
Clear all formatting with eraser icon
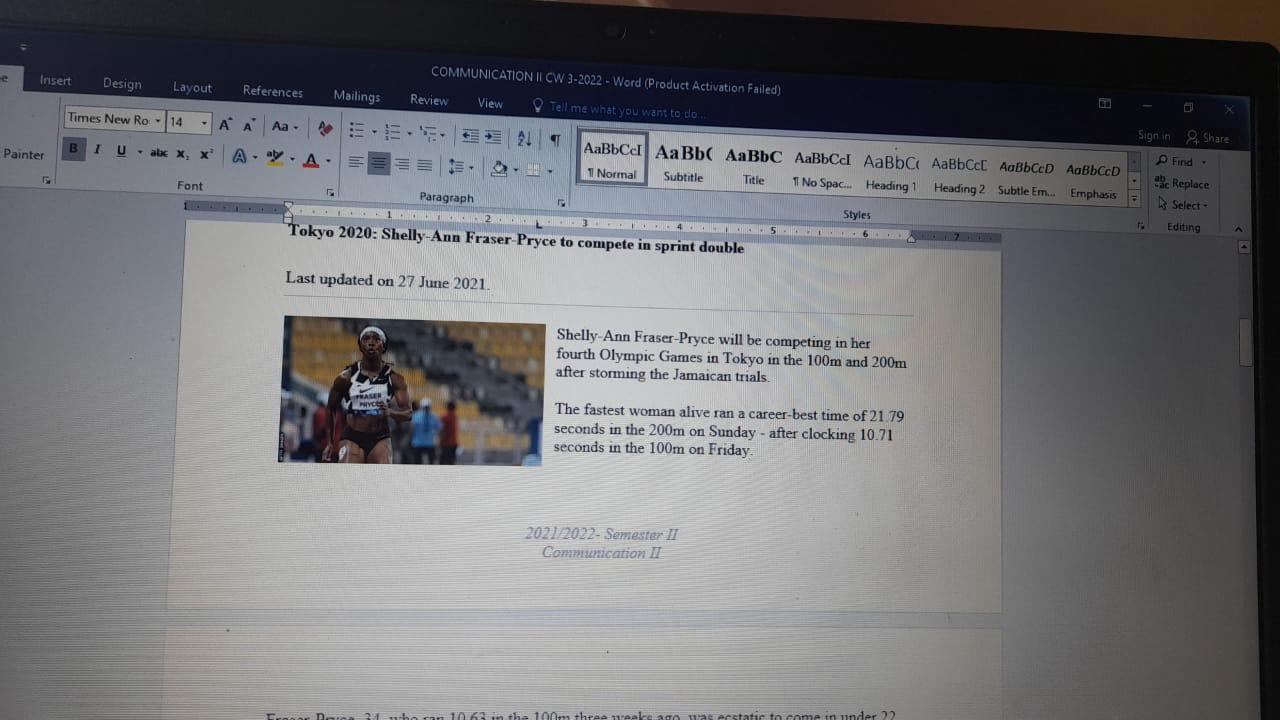325,128
